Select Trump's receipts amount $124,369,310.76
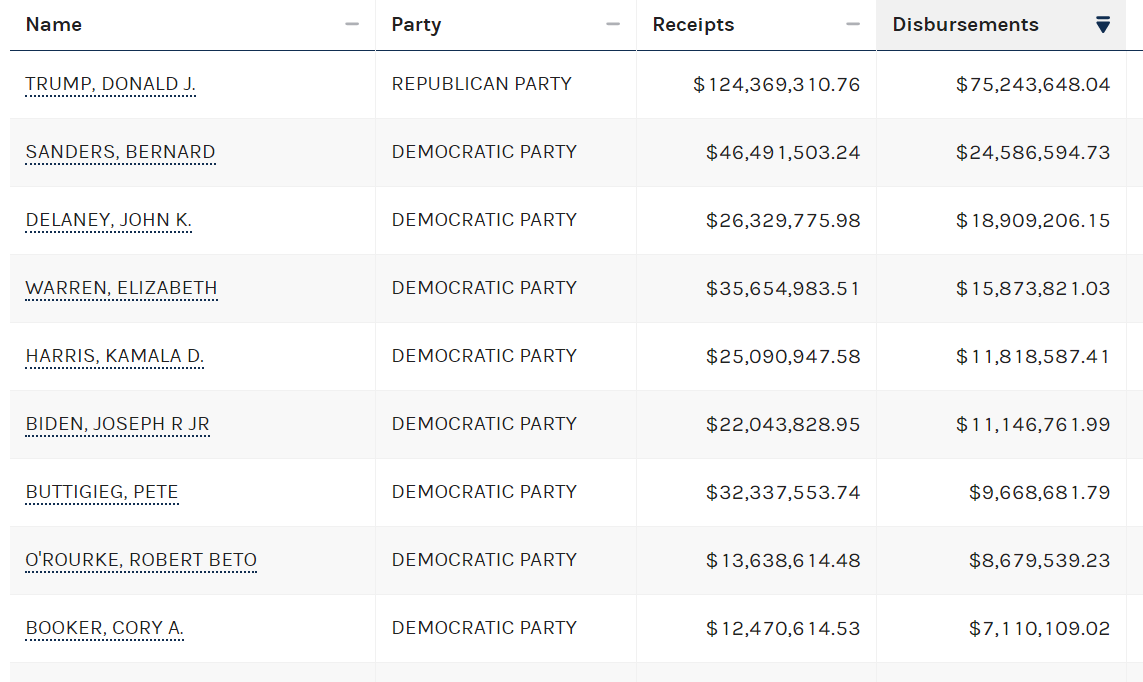The image size is (1143, 682). (x=777, y=85)
